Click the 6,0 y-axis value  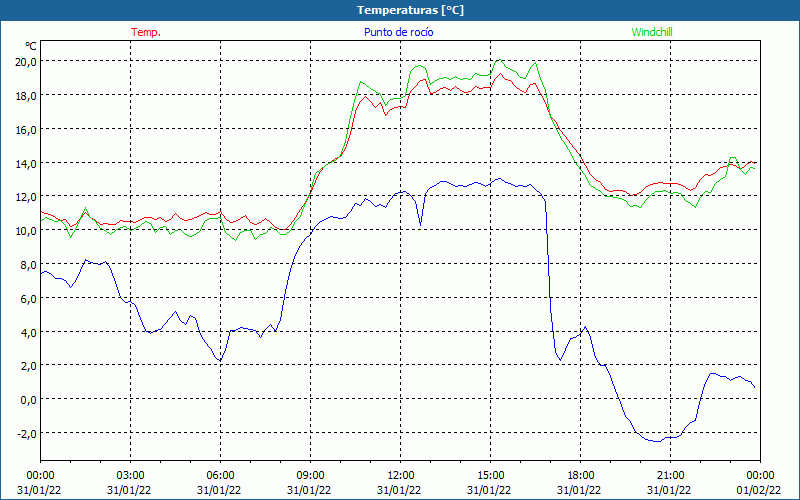point(29,299)
